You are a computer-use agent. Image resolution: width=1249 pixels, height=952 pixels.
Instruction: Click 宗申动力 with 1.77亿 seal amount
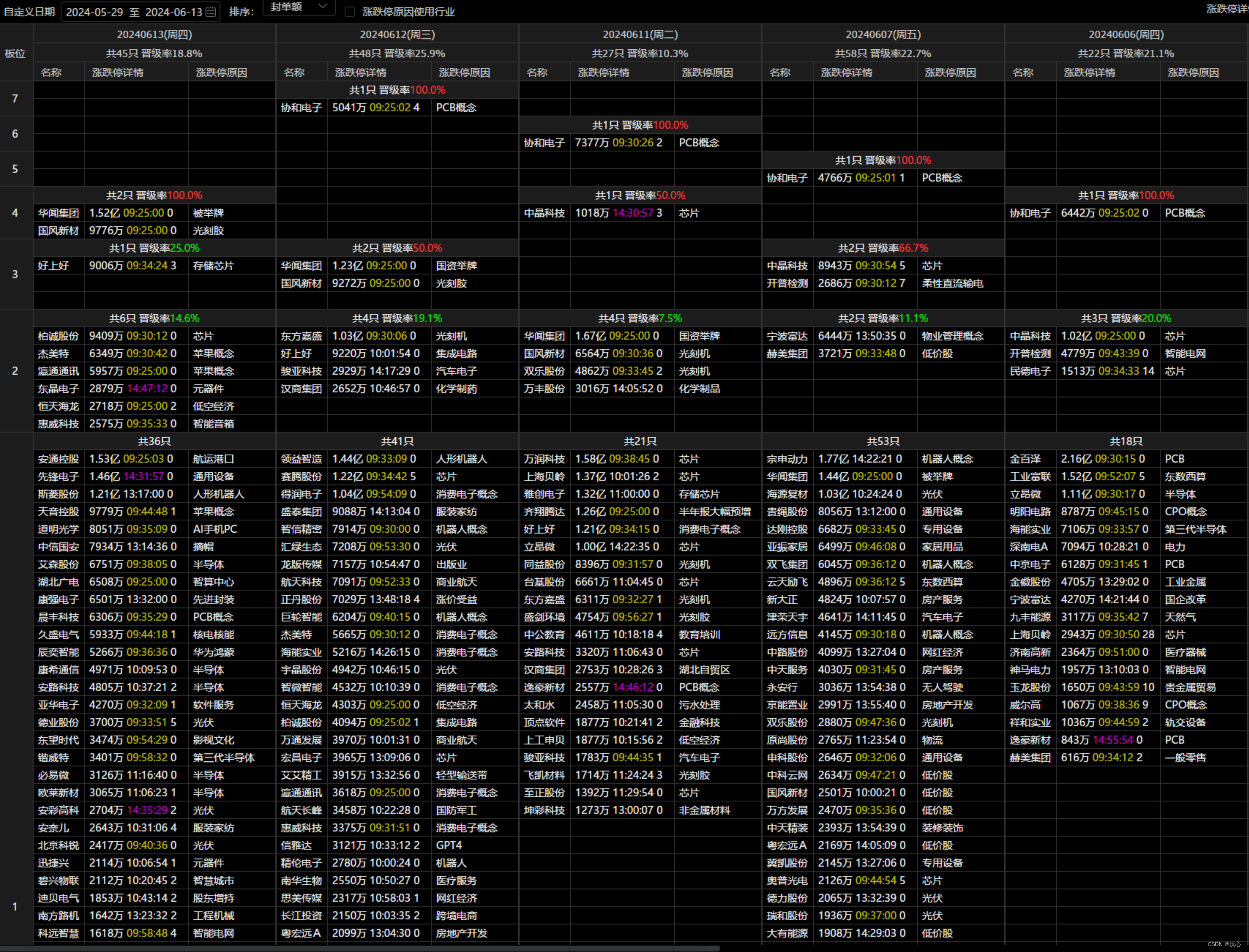pos(787,459)
